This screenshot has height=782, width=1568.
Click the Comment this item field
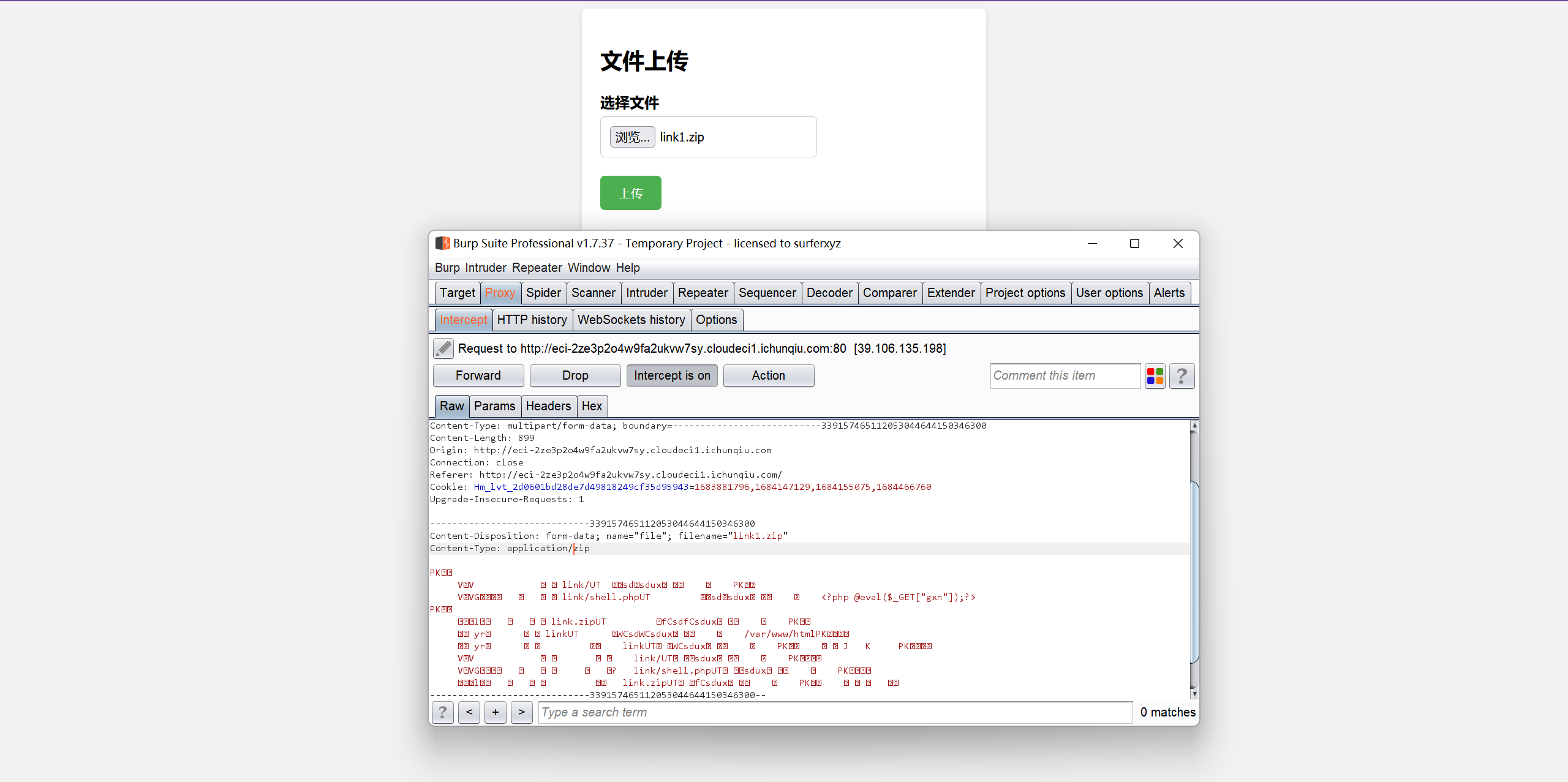1065,375
